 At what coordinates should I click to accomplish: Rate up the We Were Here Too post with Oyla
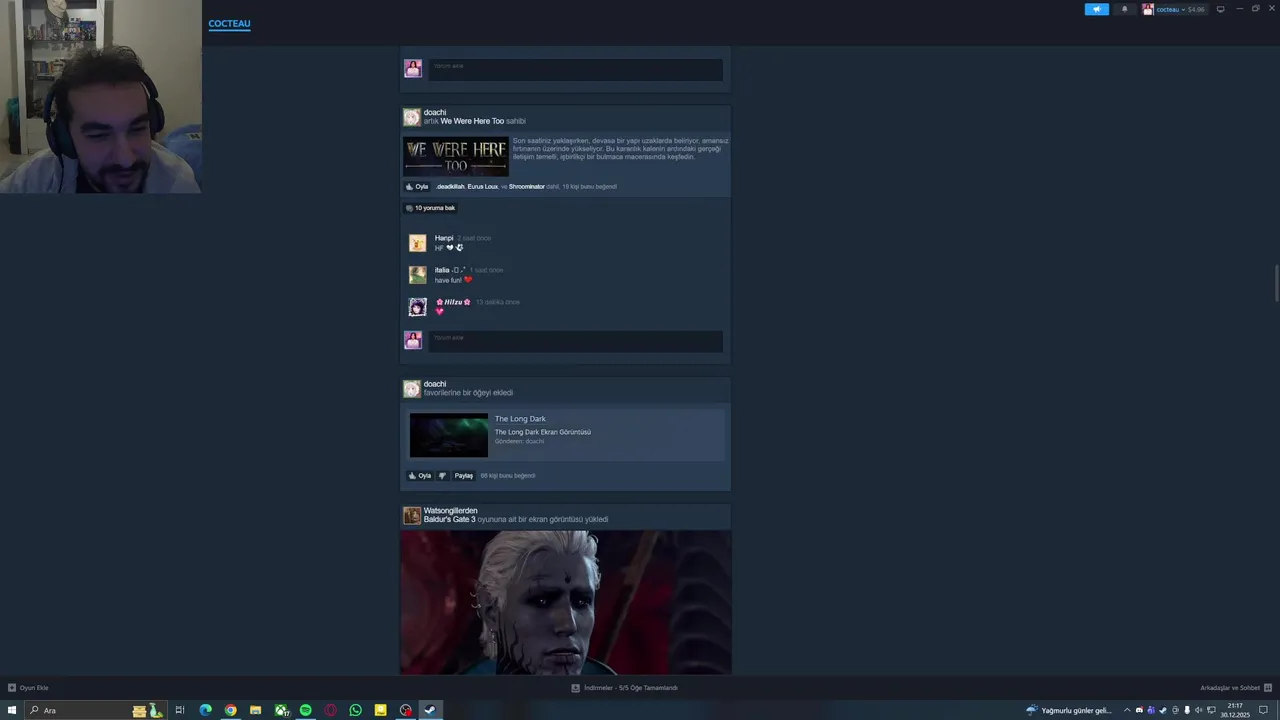tap(417, 186)
